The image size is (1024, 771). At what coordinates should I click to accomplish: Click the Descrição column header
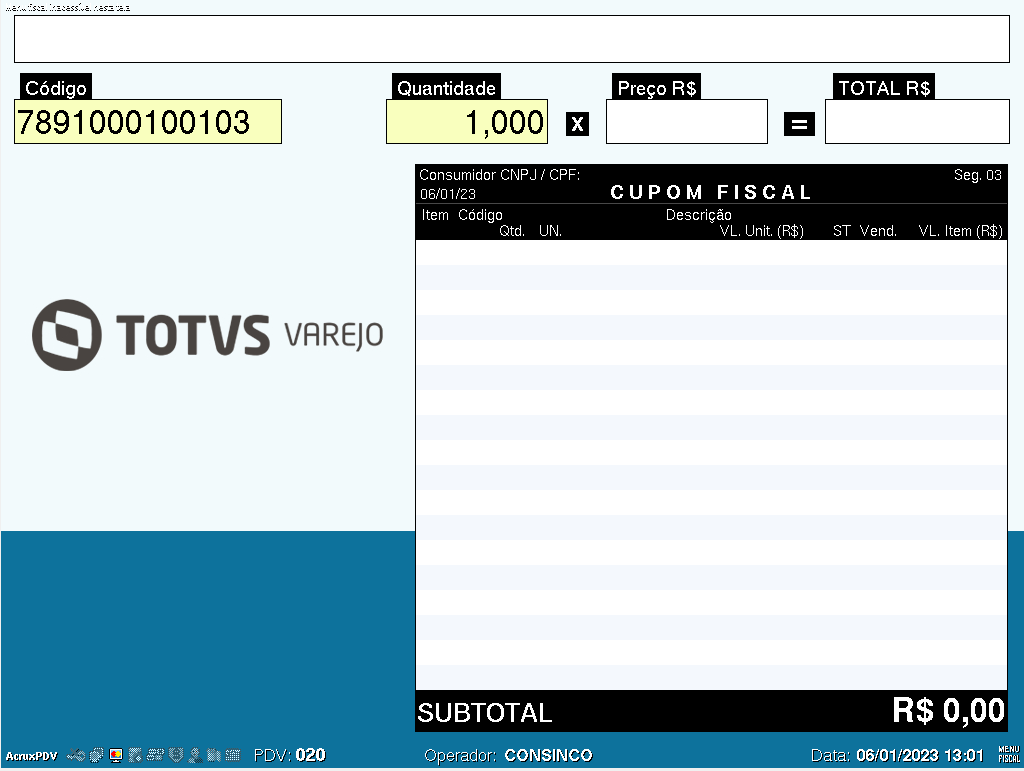point(698,215)
